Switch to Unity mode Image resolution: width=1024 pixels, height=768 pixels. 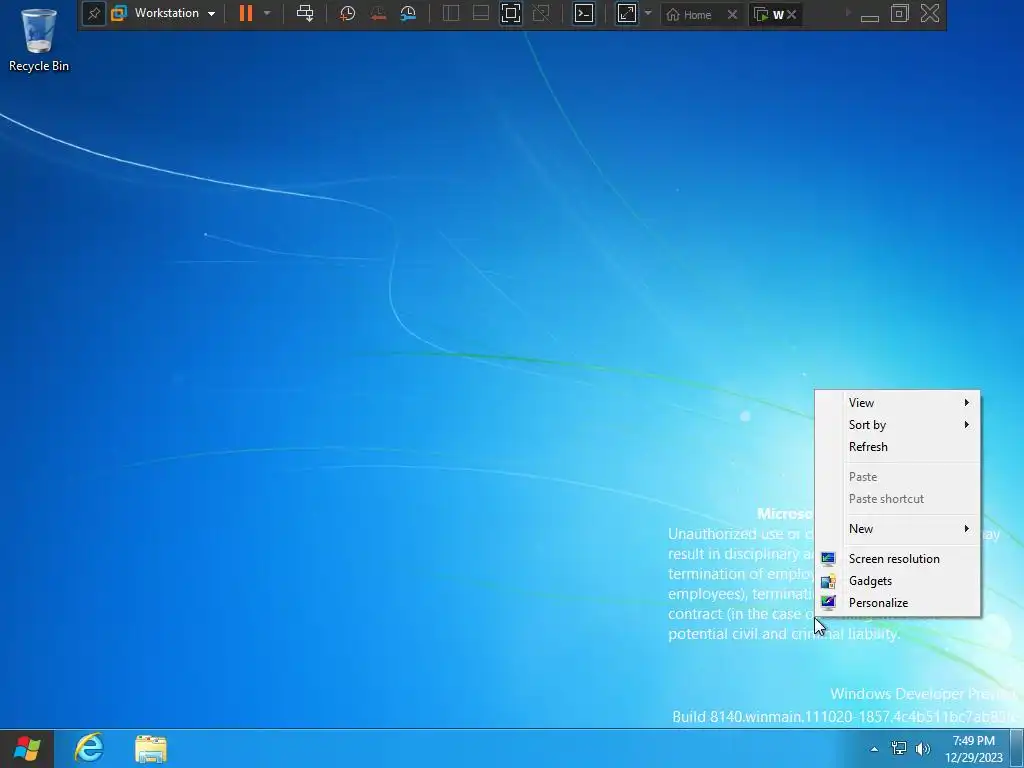[x=541, y=13]
